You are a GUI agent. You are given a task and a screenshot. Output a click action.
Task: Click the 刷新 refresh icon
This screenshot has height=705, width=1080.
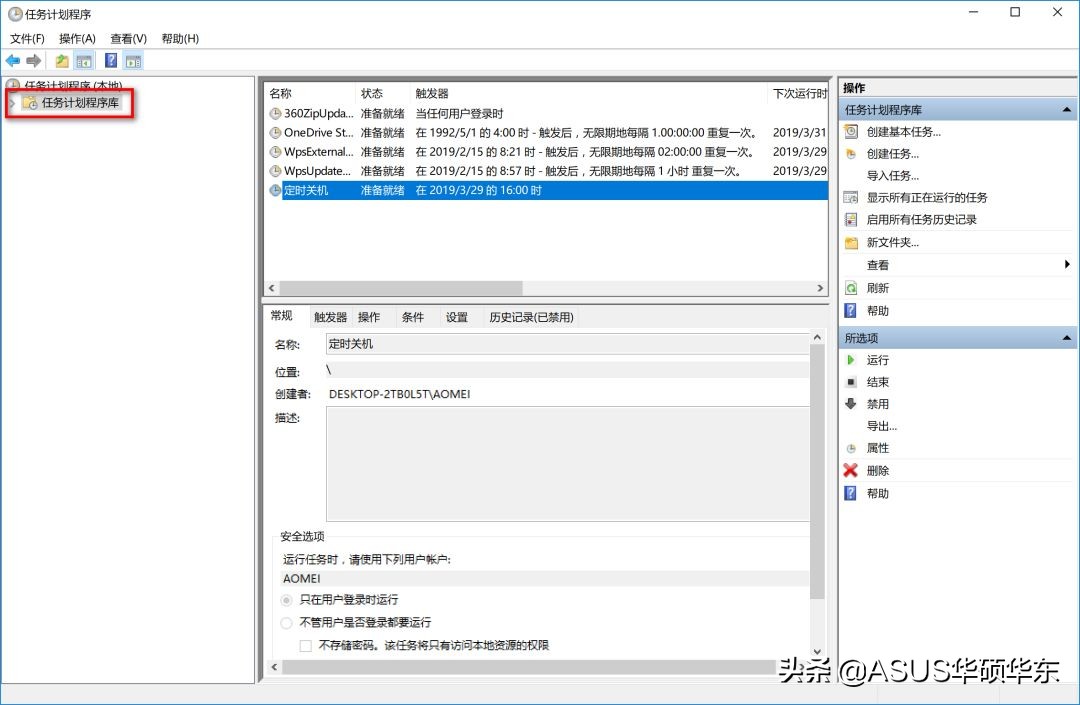pyautogui.click(x=851, y=288)
